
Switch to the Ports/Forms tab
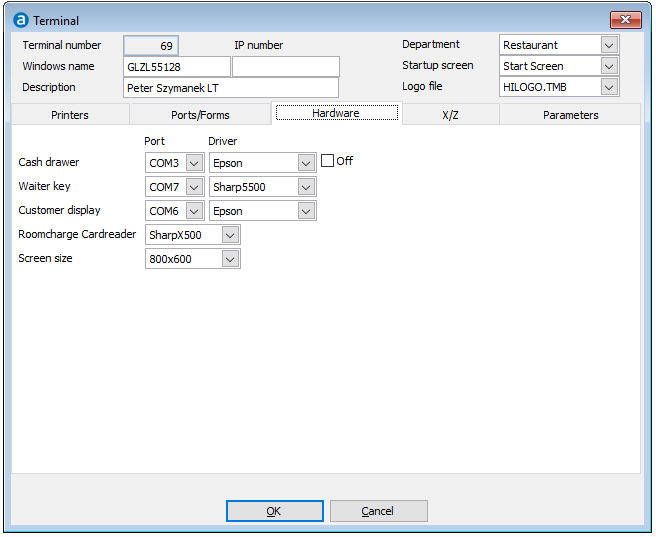click(x=200, y=115)
